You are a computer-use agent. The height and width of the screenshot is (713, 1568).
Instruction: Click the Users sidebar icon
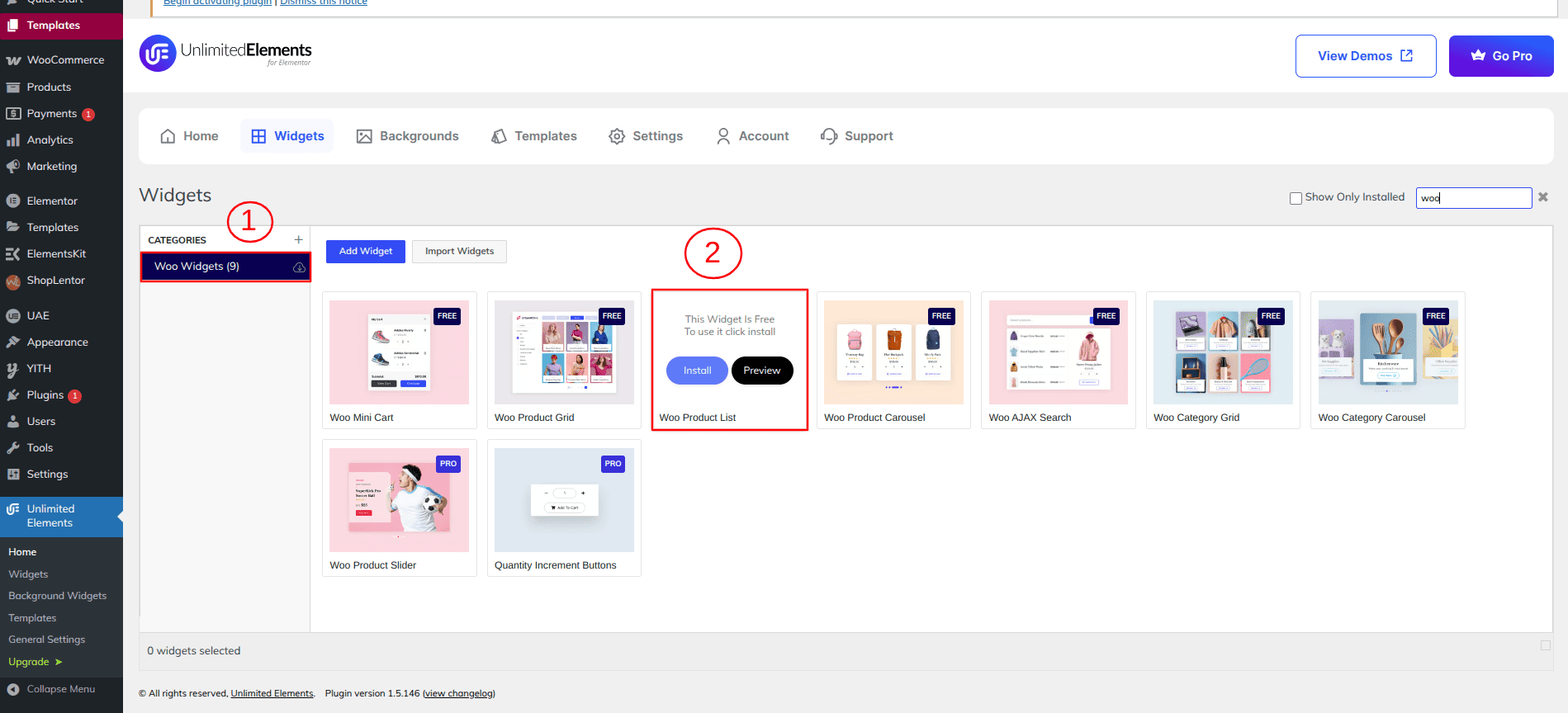[13, 422]
